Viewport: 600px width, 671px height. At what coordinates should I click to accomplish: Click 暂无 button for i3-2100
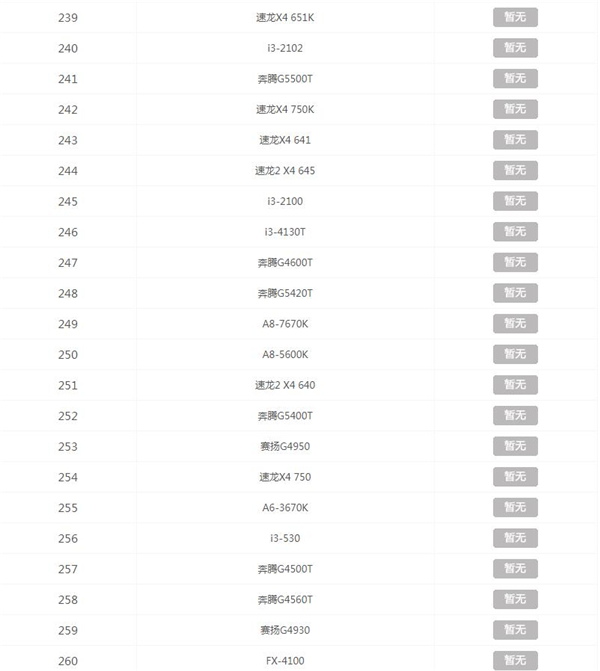pos(515,201)
